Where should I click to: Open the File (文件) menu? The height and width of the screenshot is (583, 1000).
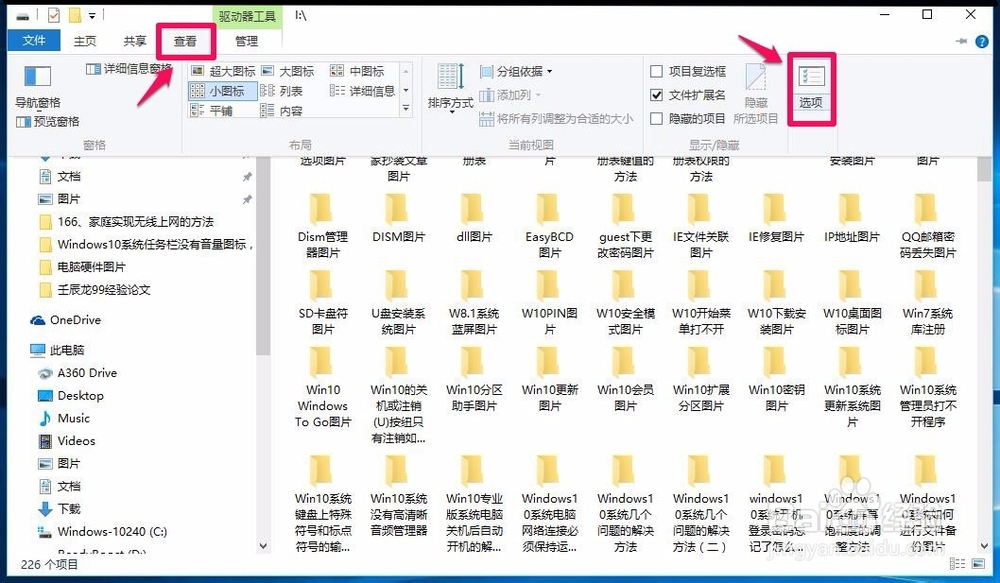(x=34, y=41)
